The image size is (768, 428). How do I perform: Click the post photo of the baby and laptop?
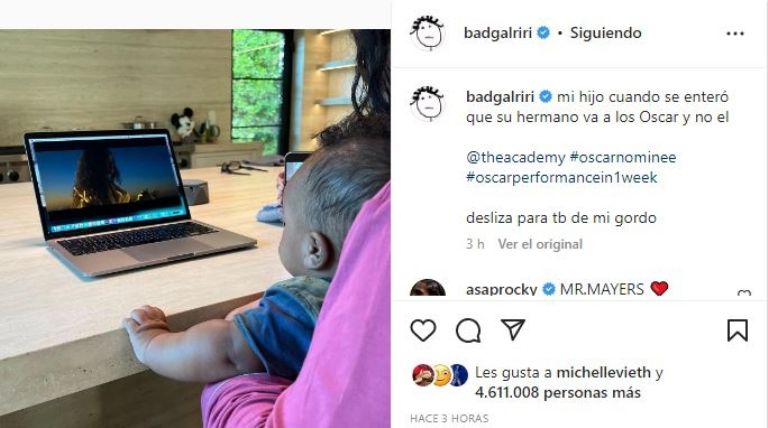click(x=195, y=228)
